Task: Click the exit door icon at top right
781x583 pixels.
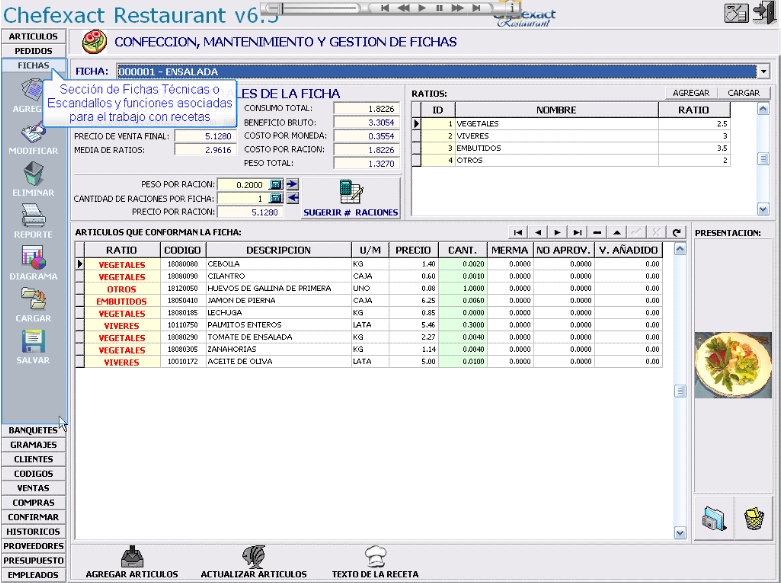Action: click(x=766, y=12)
